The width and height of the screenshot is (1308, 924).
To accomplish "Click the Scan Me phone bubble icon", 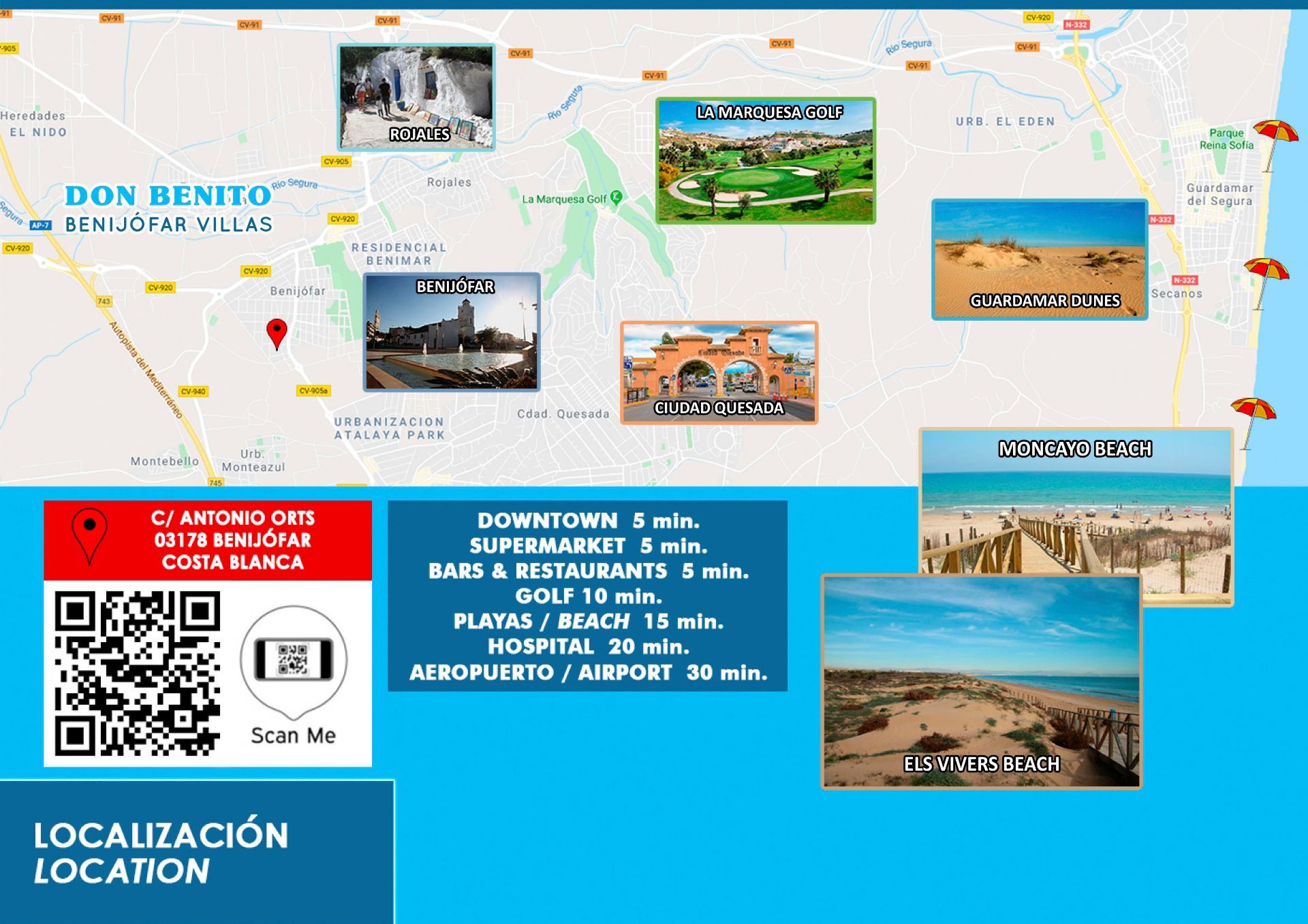I will 294,663.
